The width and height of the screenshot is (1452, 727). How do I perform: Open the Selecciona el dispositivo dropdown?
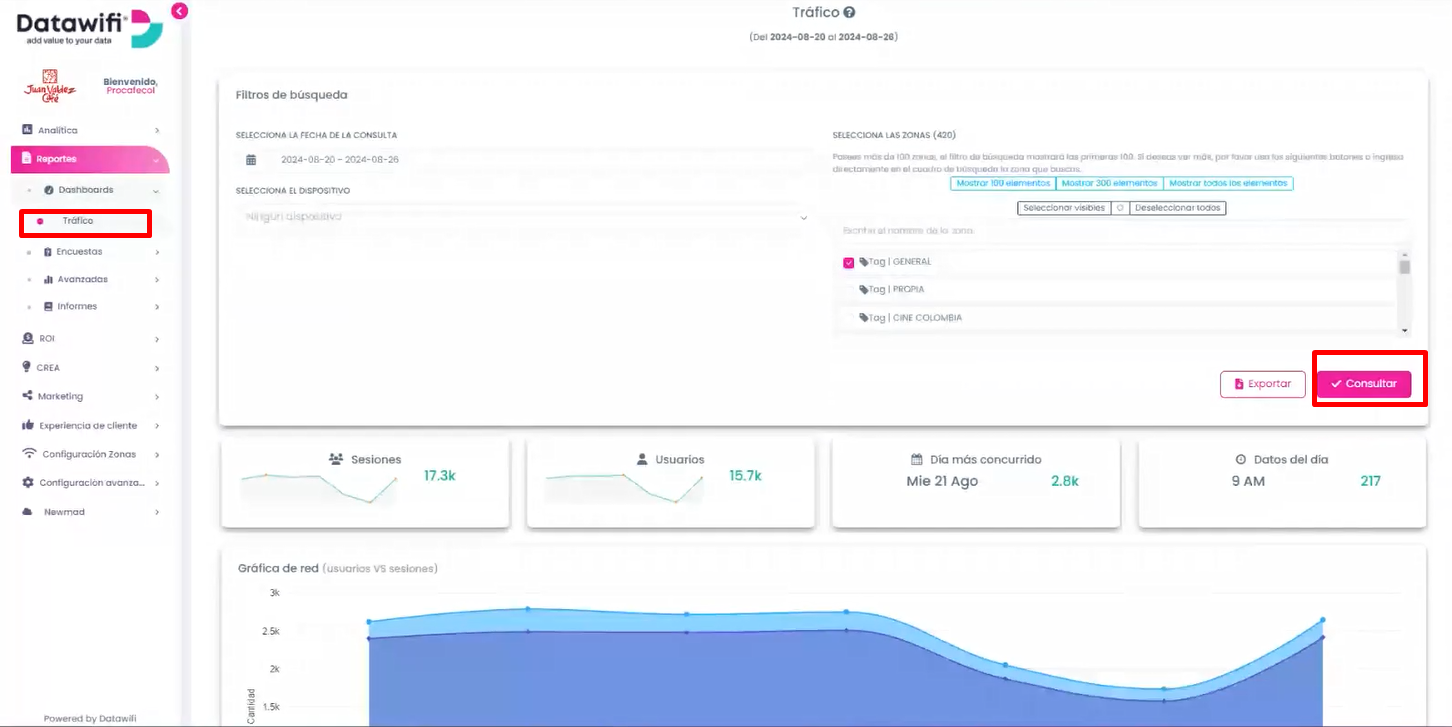[x=524, y=216]
